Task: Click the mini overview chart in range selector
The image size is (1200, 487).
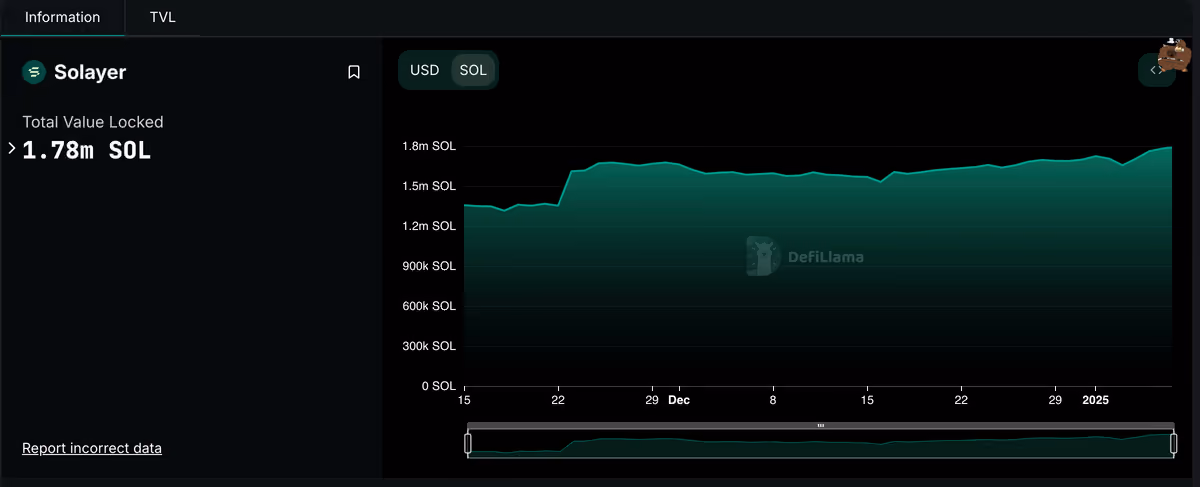Action: 820,445
